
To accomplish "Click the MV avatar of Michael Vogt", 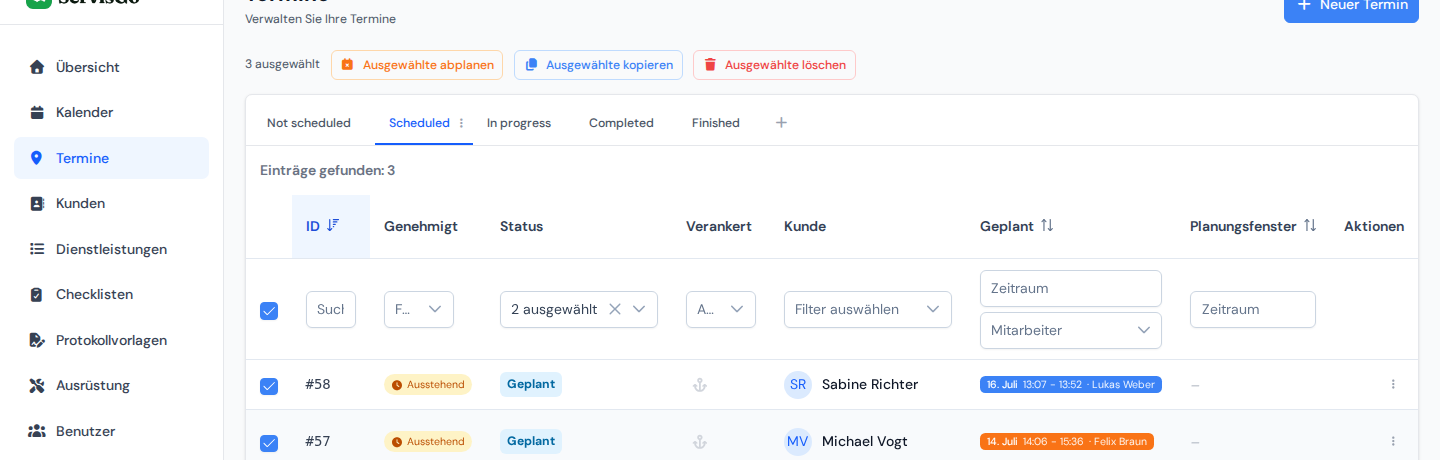I will [798, 441].
